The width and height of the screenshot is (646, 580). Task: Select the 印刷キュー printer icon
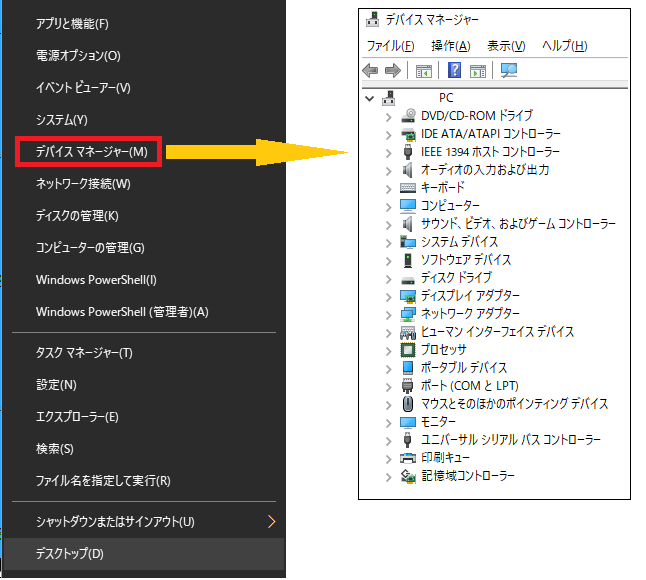pos(408,457)
